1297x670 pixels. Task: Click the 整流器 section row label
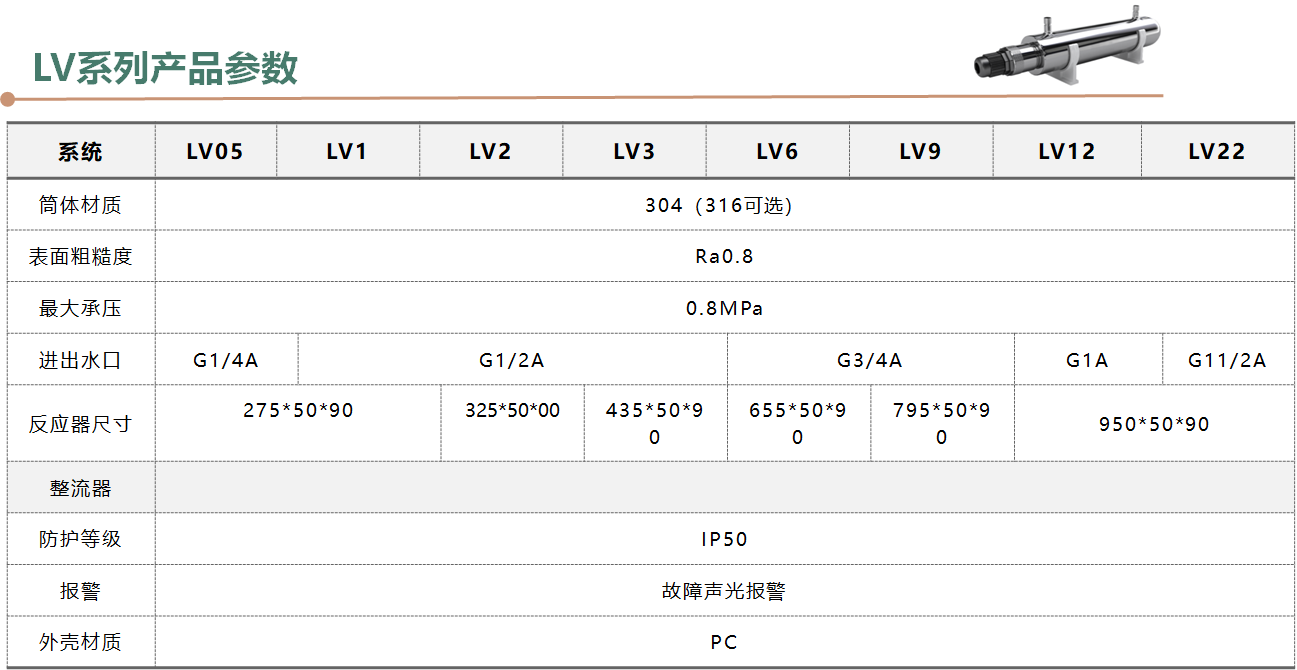coord(80,488)
